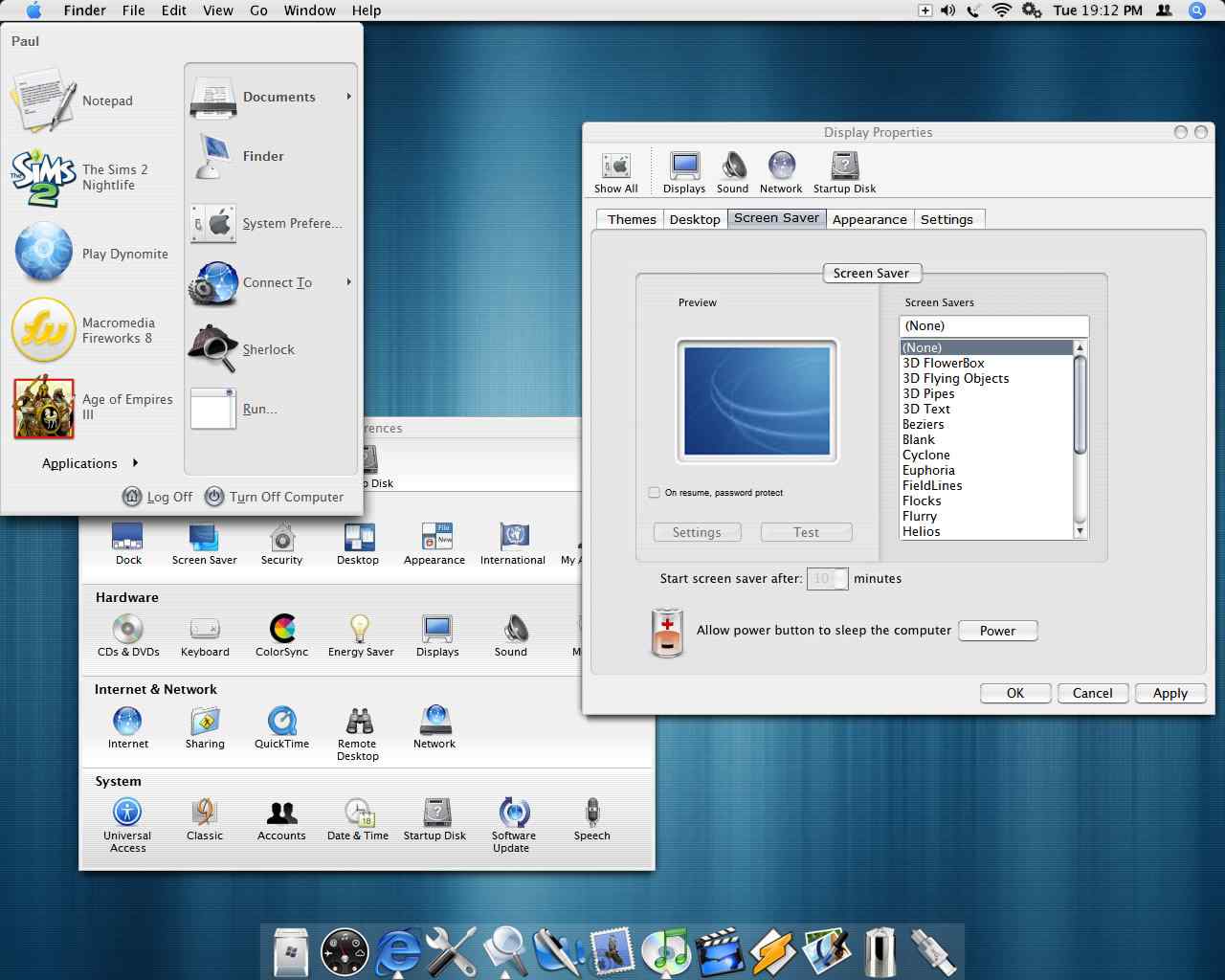The width and height of the screenshot is (1225, 980).
Task: Click screen saver list scroll down arrow
Action: pyautogui.click(x=1080, y=531)
